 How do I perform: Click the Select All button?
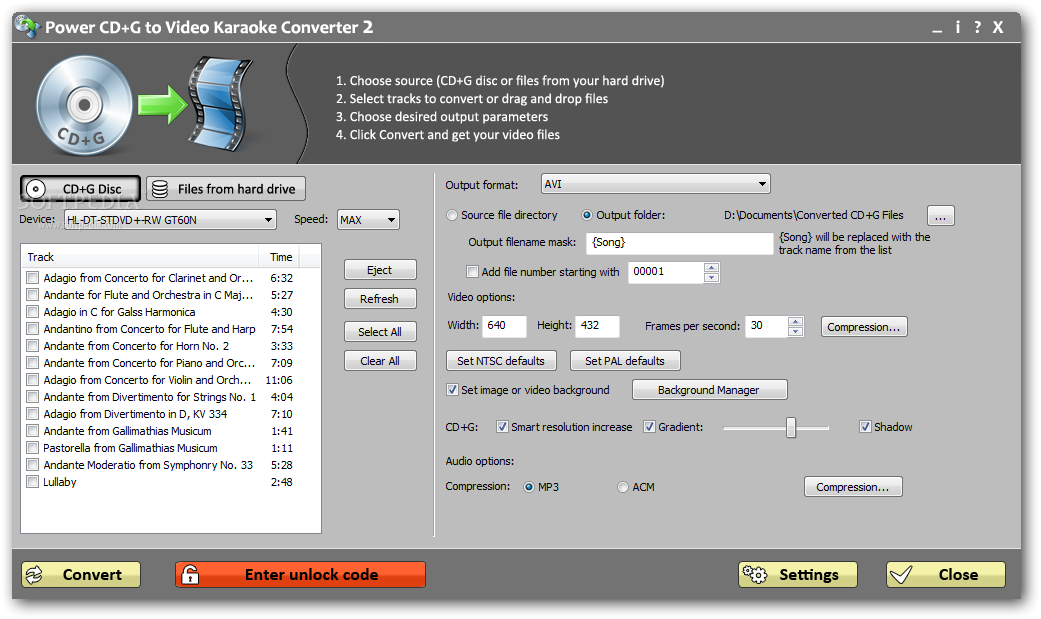point(380,331)
